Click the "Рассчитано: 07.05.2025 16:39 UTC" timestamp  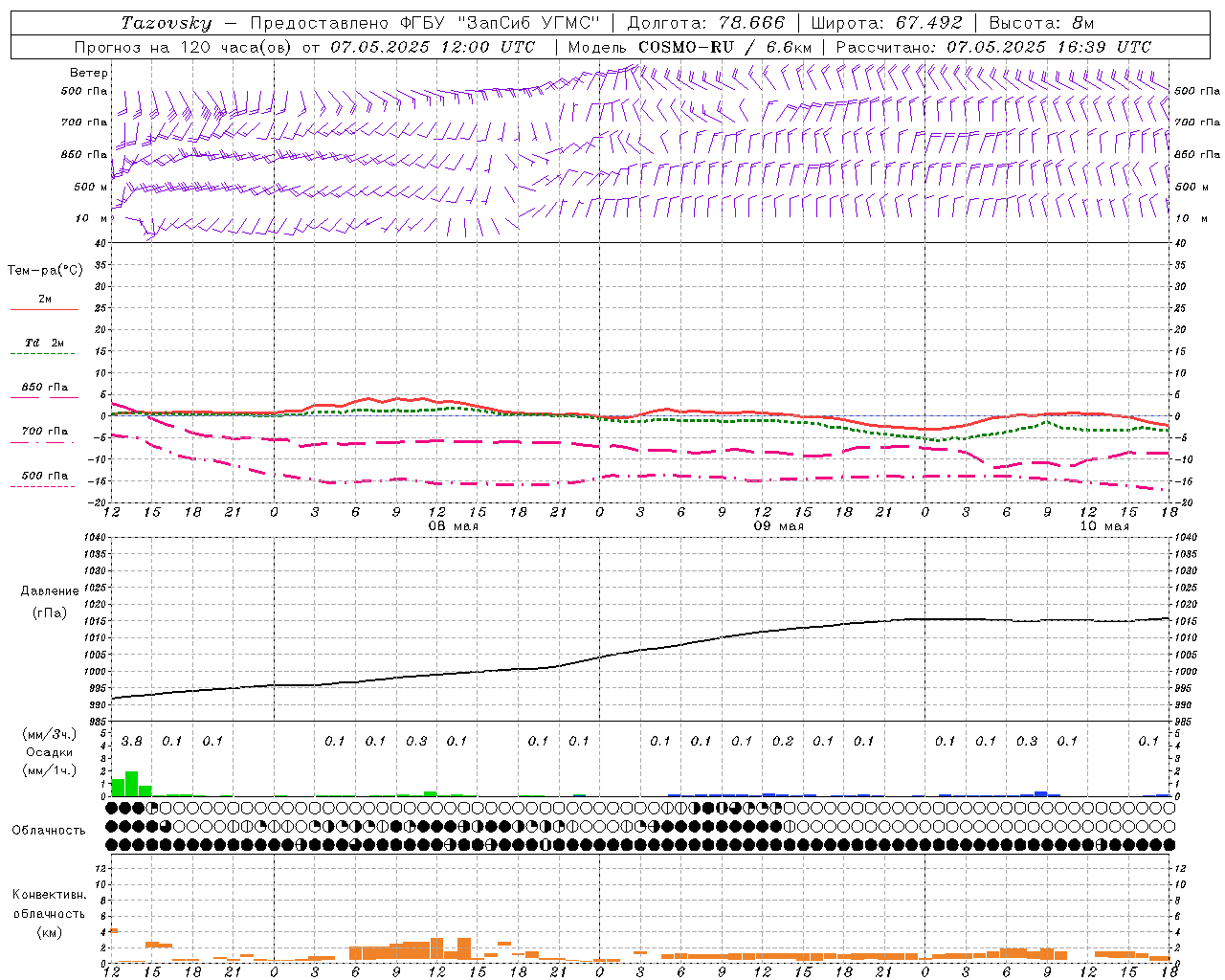(x=993, y=47)
